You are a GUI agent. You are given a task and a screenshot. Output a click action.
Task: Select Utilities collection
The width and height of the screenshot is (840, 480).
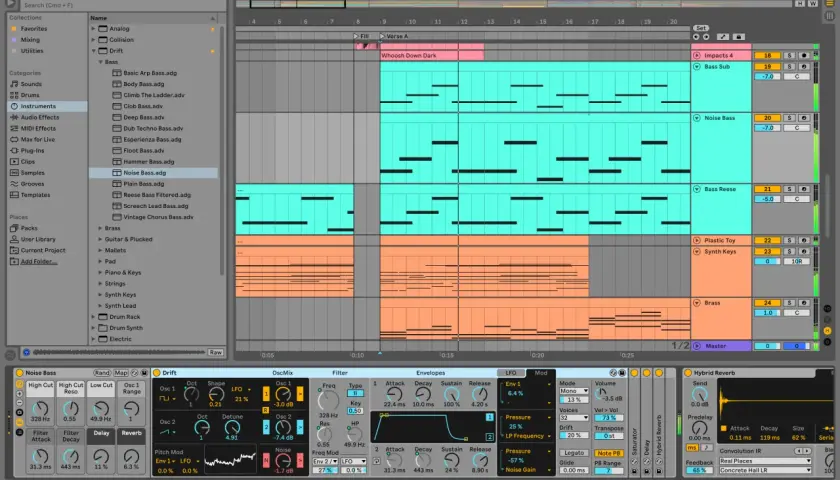[x=27, y=51]
